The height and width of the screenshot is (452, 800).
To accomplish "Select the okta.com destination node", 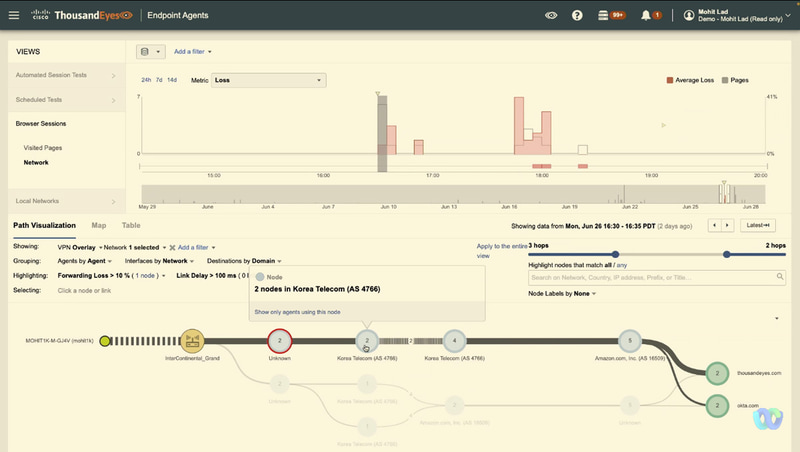I will coord(717,406).
